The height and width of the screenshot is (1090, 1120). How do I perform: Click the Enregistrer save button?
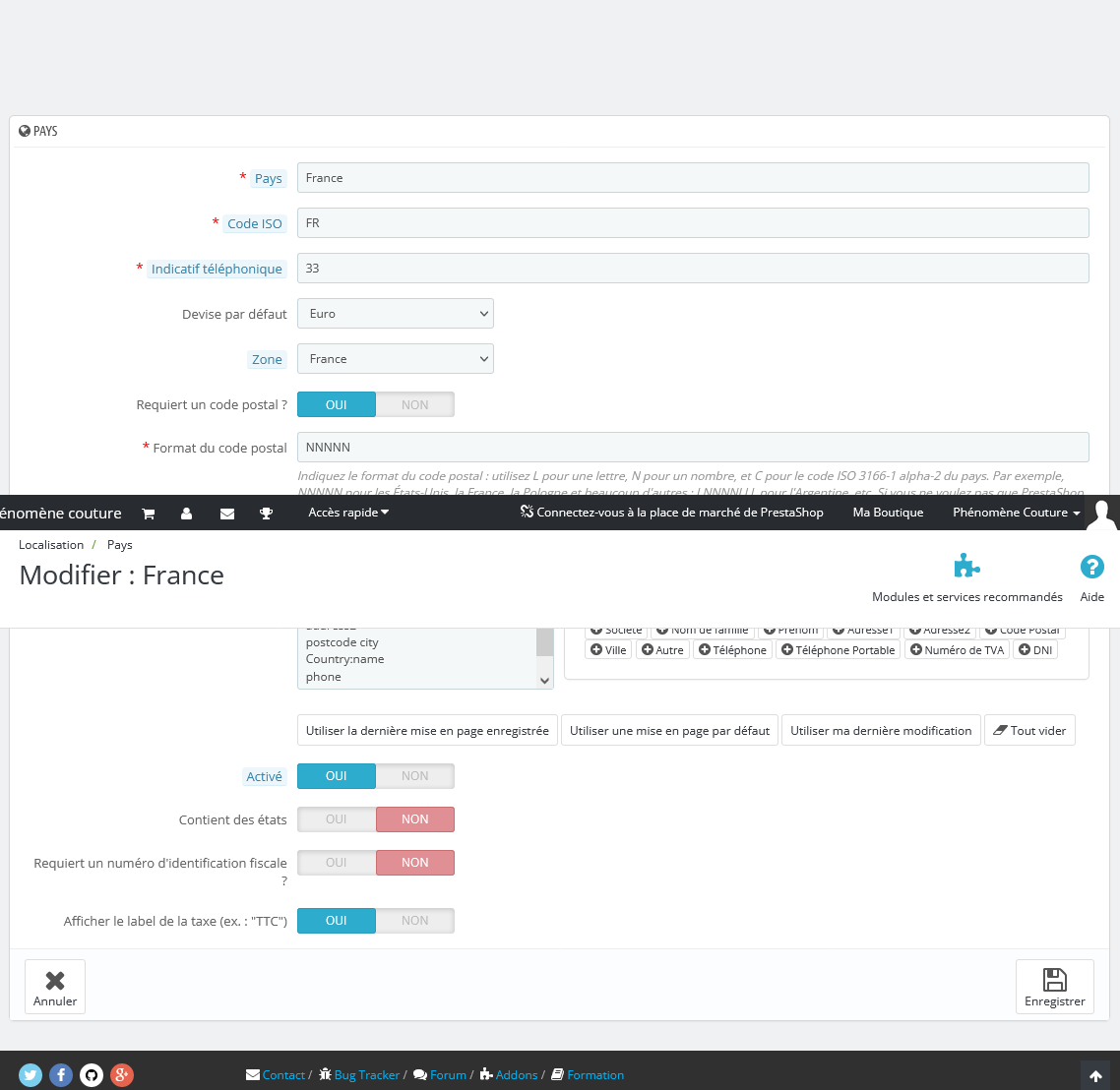click(x=1054, y=987)
